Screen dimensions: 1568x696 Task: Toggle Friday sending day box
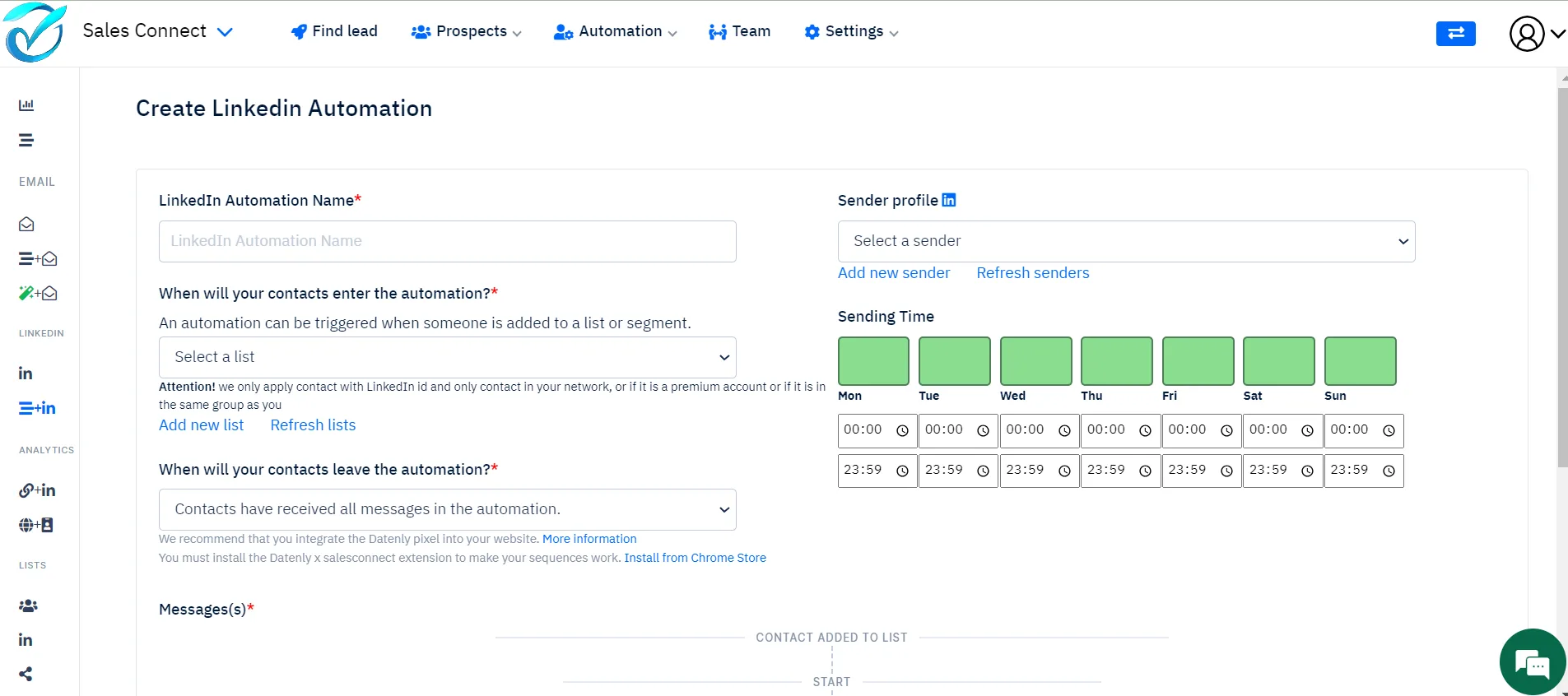(1198, 361)
